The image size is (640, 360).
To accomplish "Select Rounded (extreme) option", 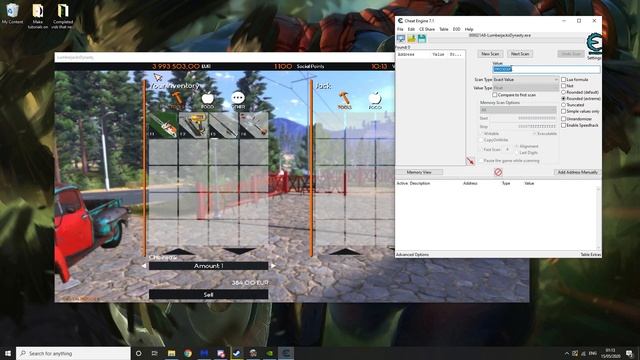I will click(x=564, y=99).
